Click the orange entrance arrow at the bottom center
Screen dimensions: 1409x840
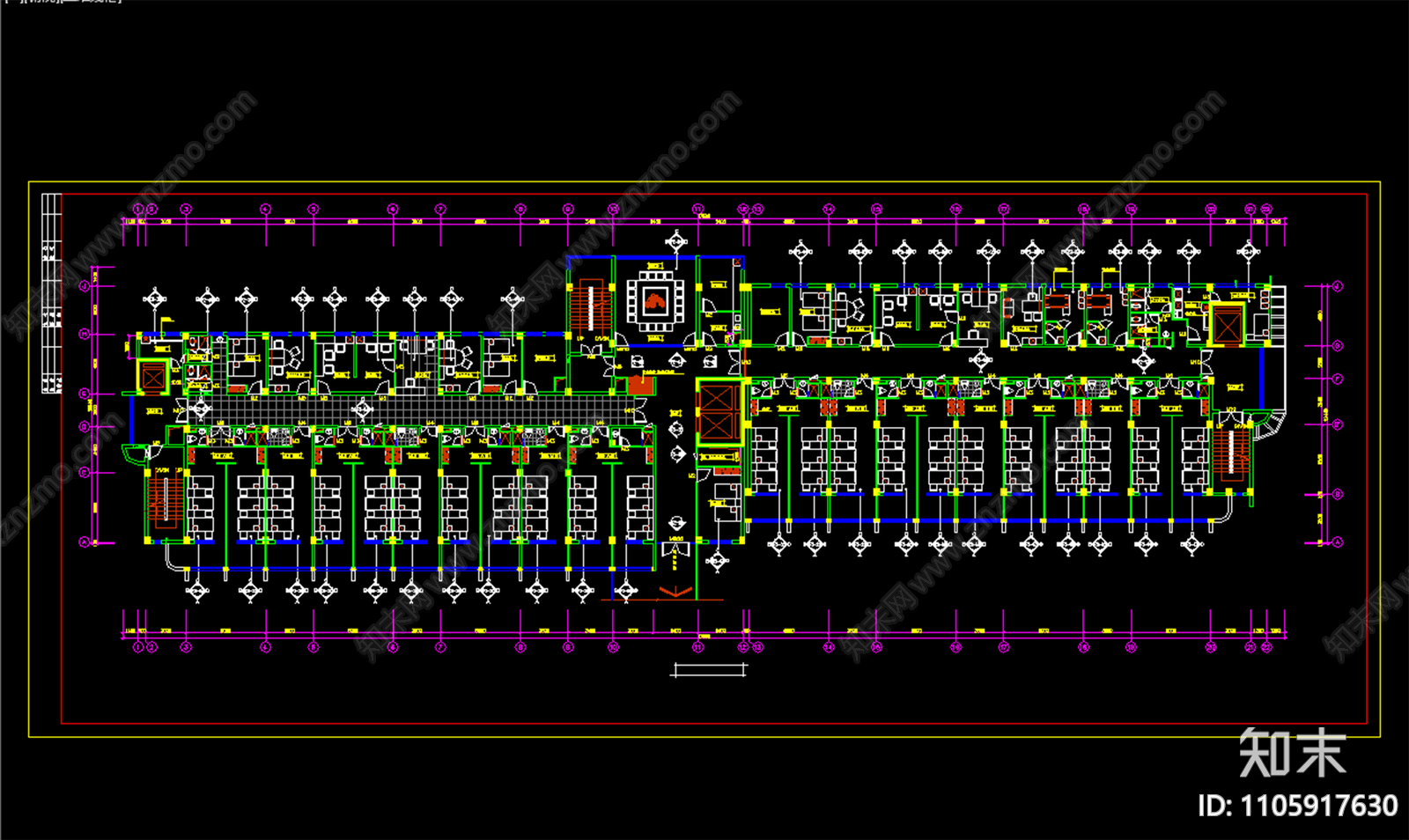click(x=675, y=592)
